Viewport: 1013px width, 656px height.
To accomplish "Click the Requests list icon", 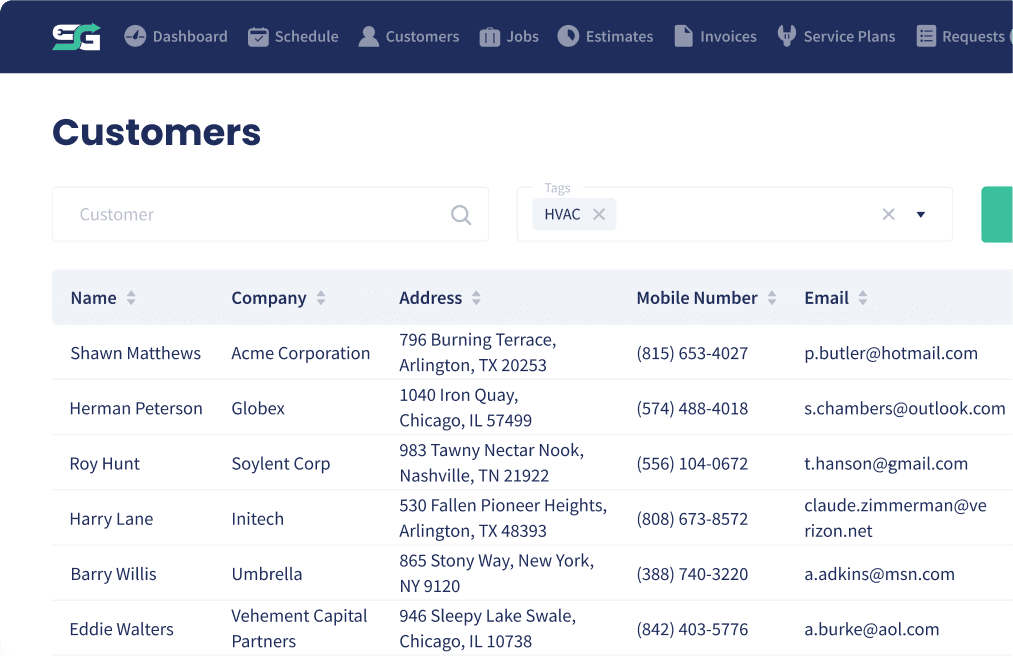I will [926, 36].
